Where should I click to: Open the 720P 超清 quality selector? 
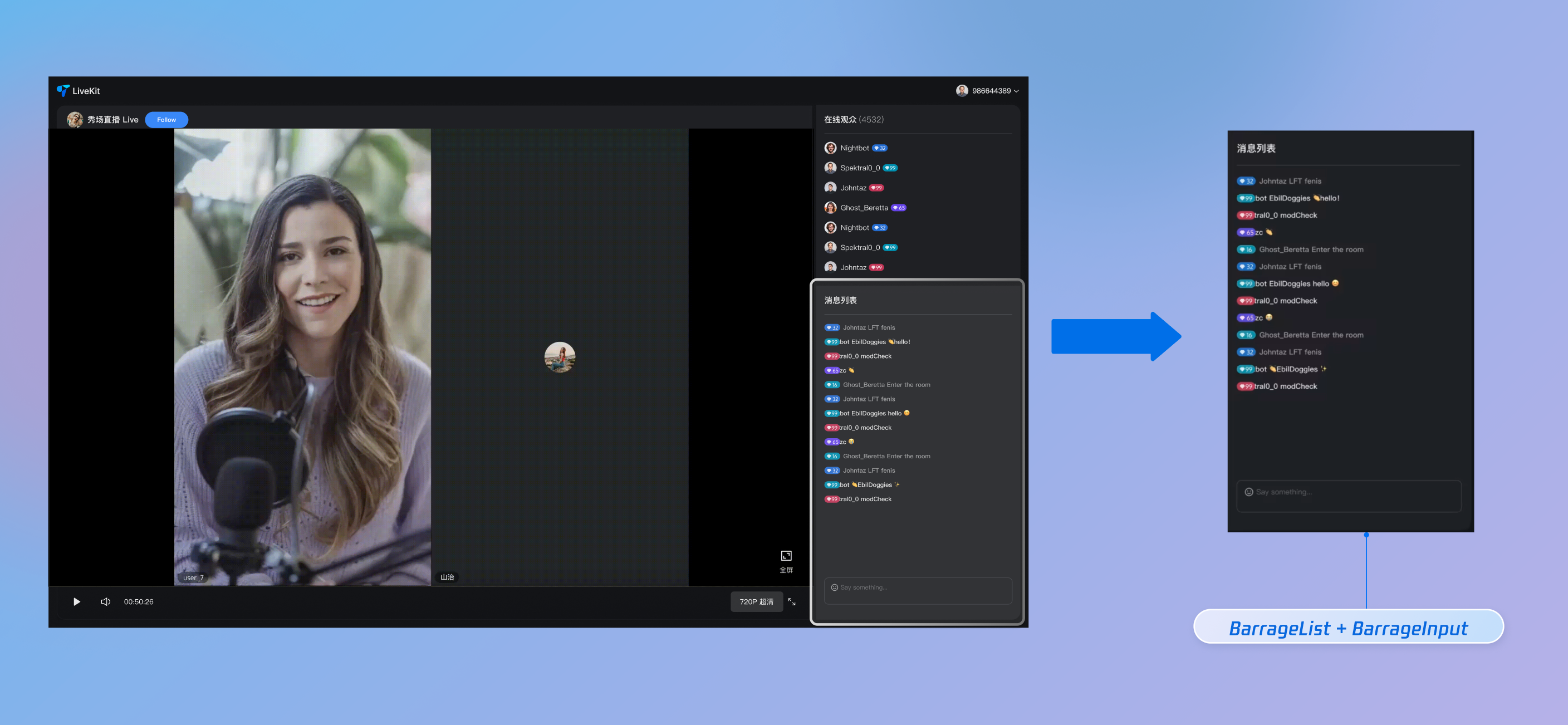(756, 601)
